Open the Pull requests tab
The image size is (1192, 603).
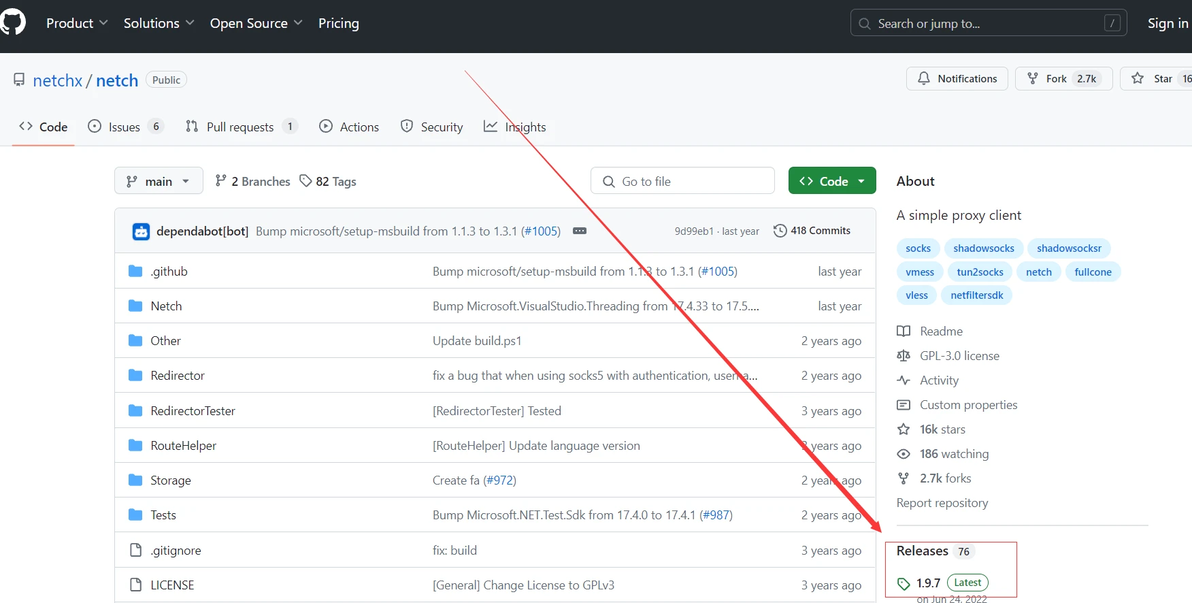pos(240,127)
